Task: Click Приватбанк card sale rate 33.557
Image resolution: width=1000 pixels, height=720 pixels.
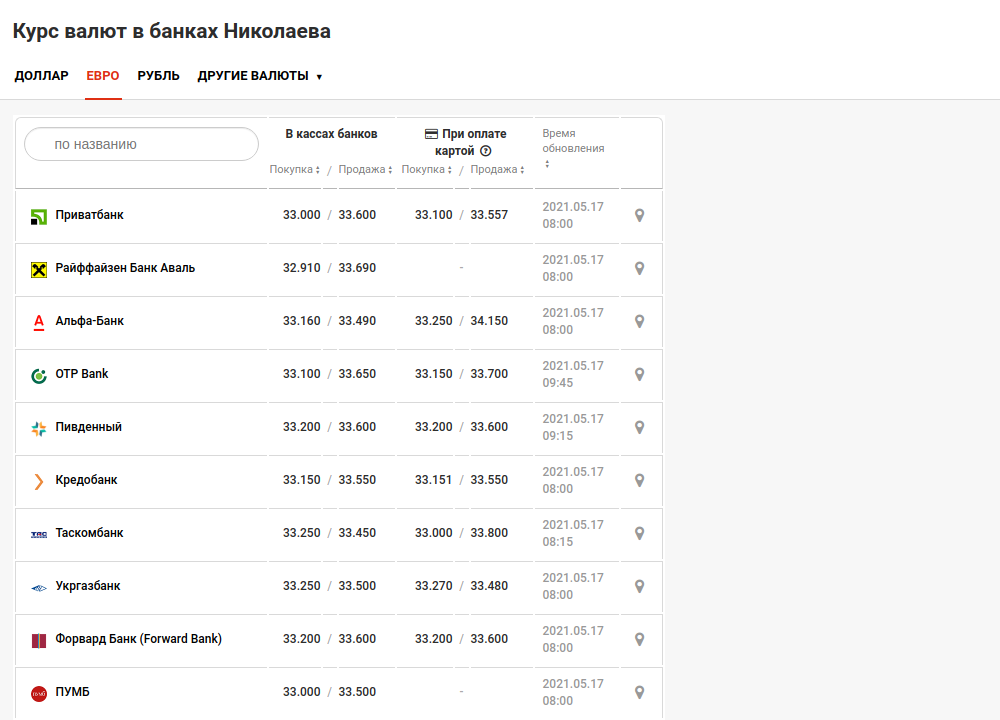Action: [x=489, y=215]
